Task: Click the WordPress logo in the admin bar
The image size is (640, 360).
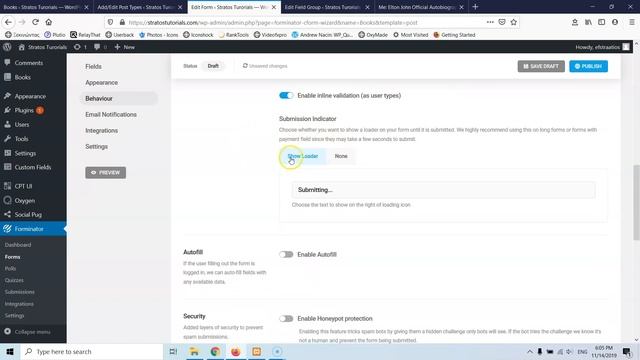Action: pyautogui.click(x=7, y=47)
